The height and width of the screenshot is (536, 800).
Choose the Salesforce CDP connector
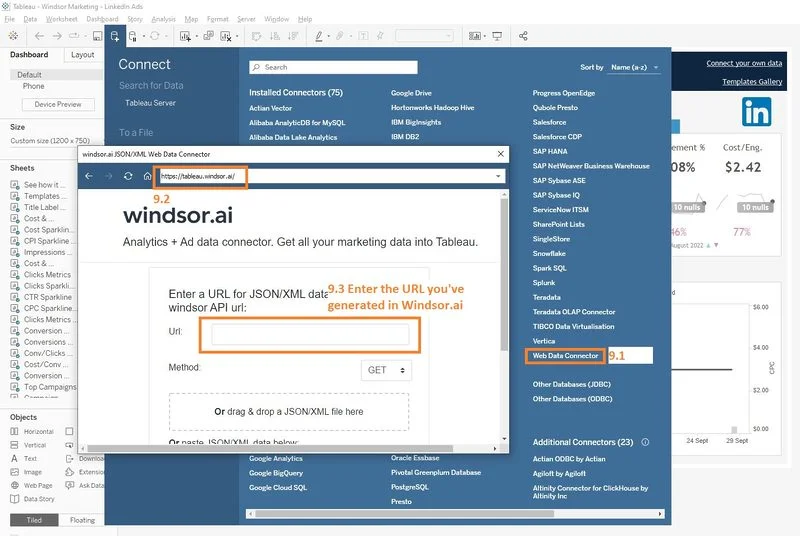point(557,137)
